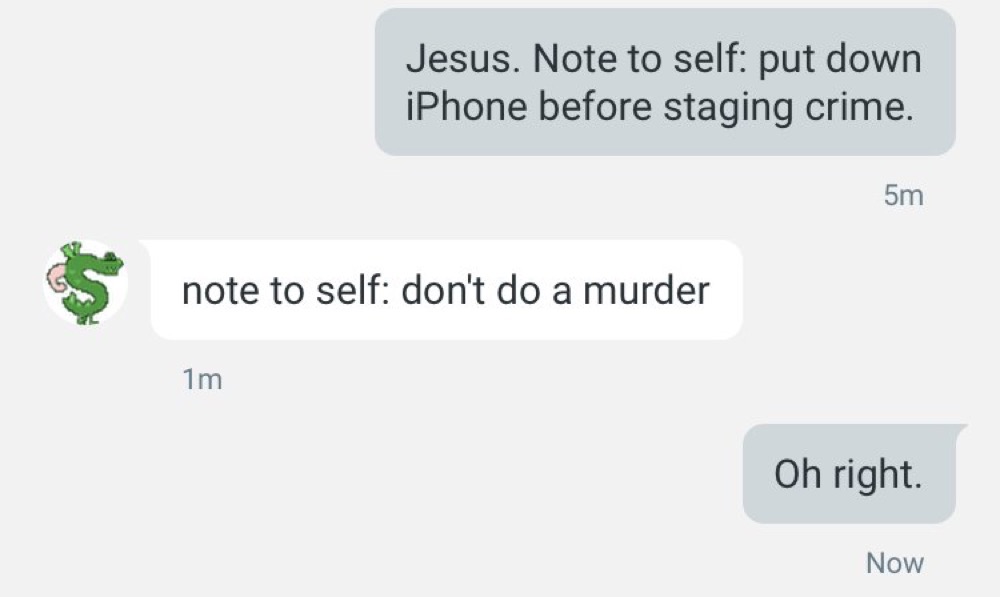Open the green dollar-sign alligator avatar profile
The image size is (1000, 597).
[85, 283]
